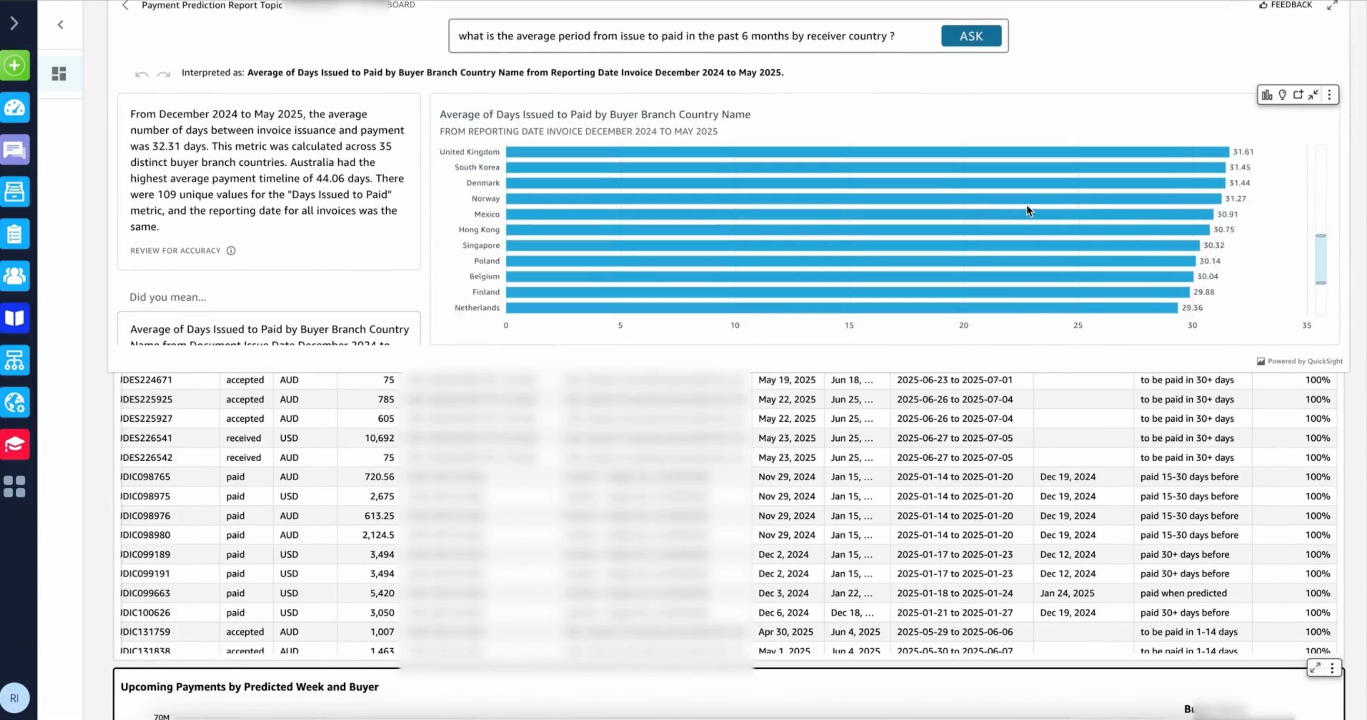Screen dimensions: 1367x720
Task: Click the 'Did you mean...' heading
Action: (x=168, y=297)
